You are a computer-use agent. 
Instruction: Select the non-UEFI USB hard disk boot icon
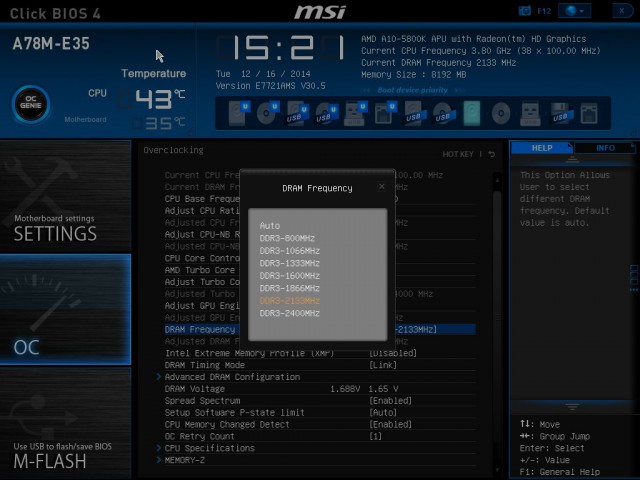tap(415, 113)
